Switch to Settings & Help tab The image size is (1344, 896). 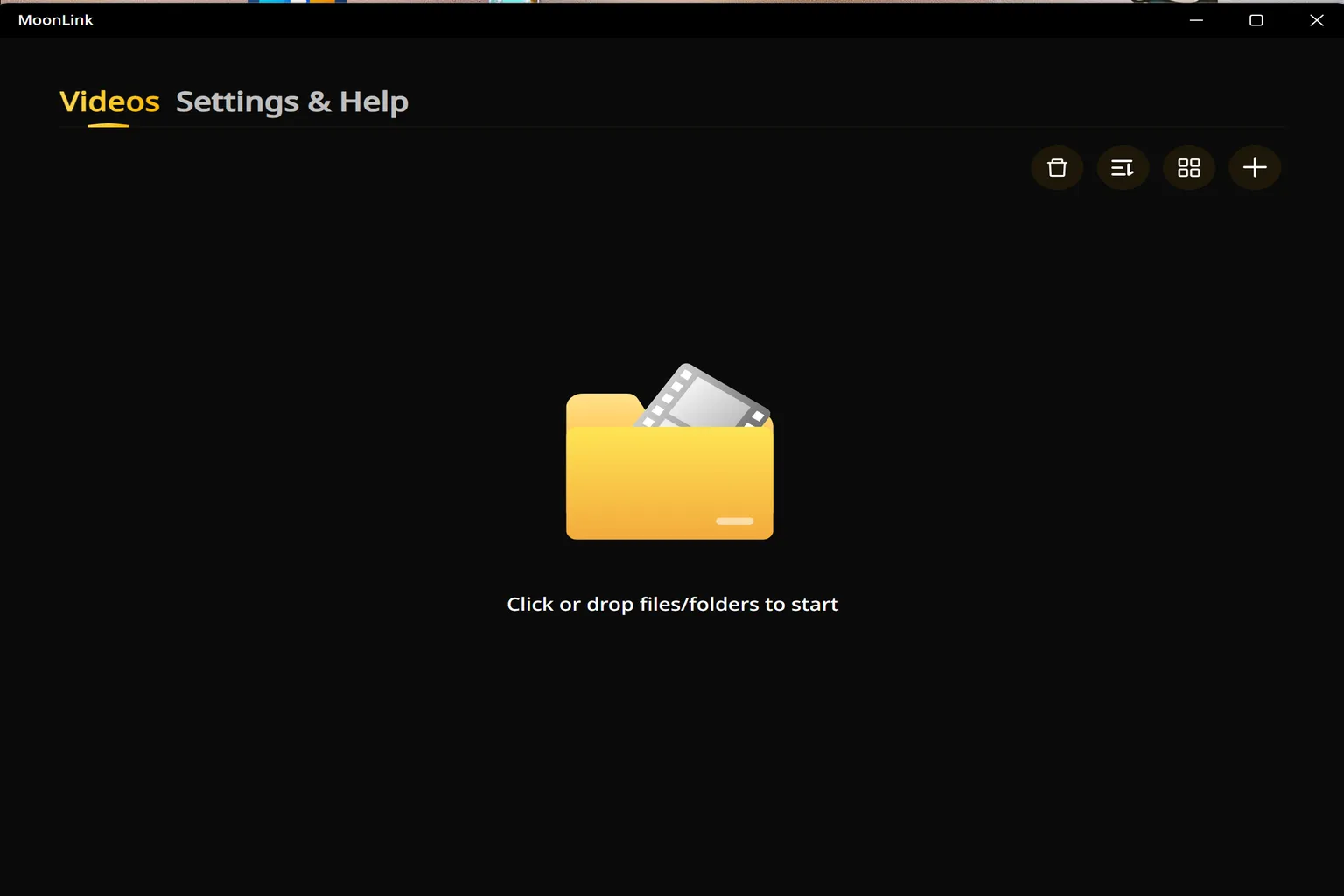[292, 101]
